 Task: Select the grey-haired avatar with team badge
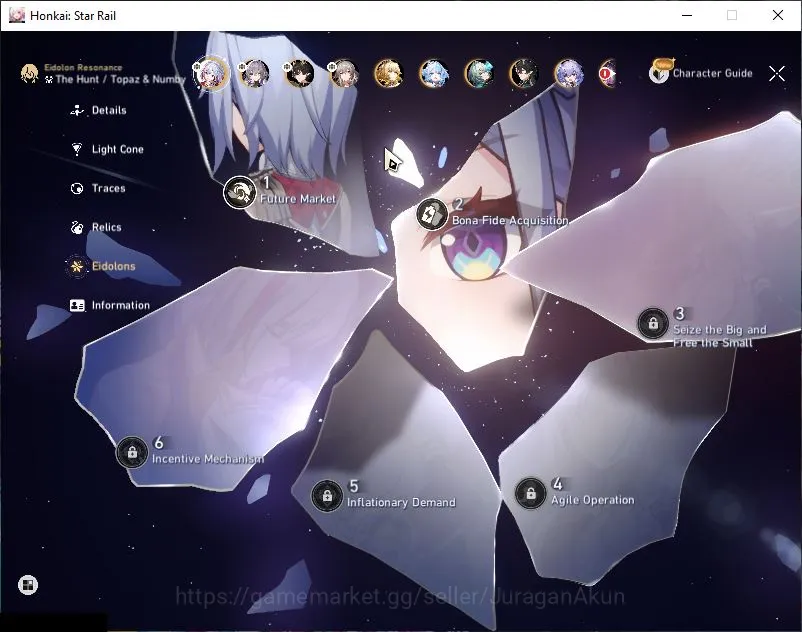click(344, 74)
